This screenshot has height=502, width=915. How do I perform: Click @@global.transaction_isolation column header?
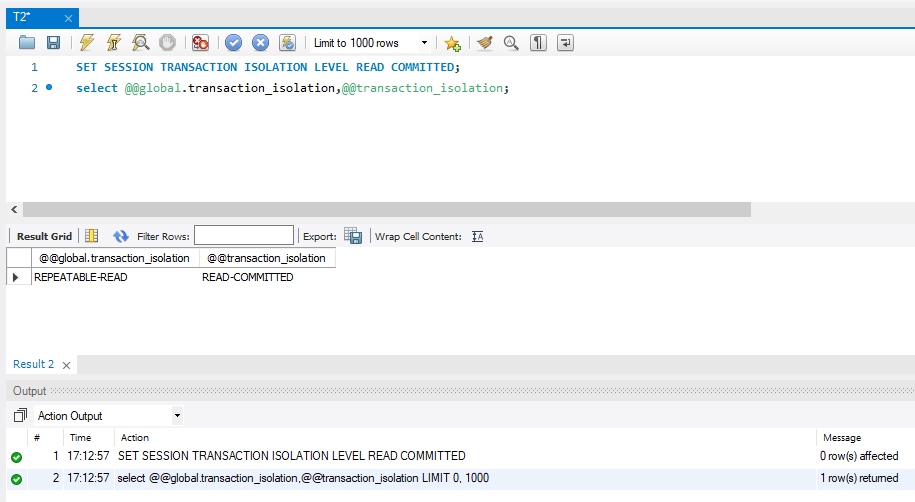(x=115, y=258)
